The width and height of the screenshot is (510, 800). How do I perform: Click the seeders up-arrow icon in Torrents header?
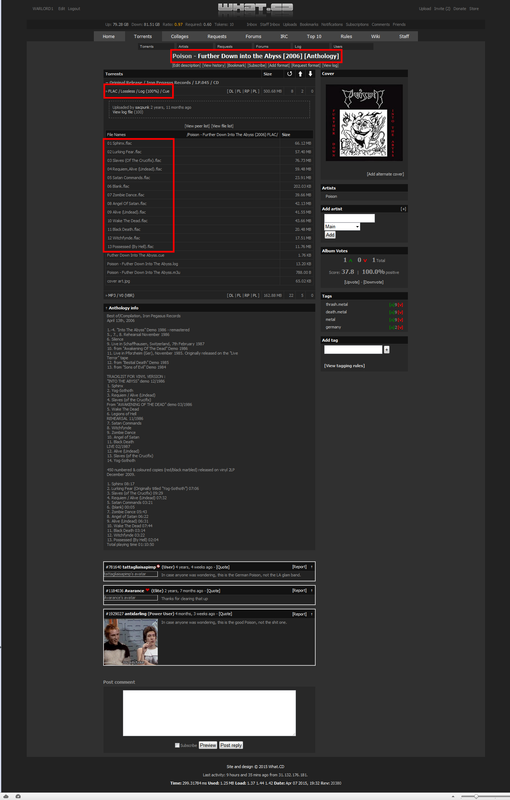pos(300,74)
